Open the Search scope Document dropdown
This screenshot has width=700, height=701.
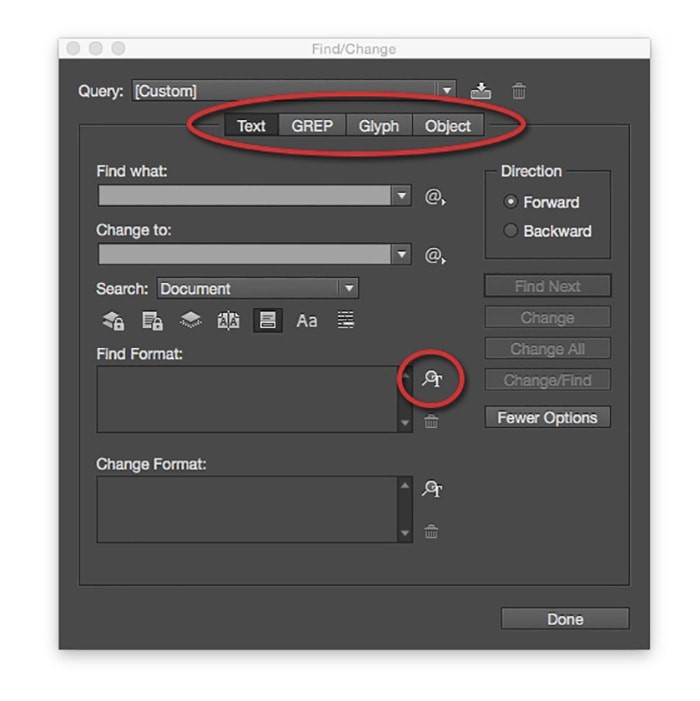point(258,288)
